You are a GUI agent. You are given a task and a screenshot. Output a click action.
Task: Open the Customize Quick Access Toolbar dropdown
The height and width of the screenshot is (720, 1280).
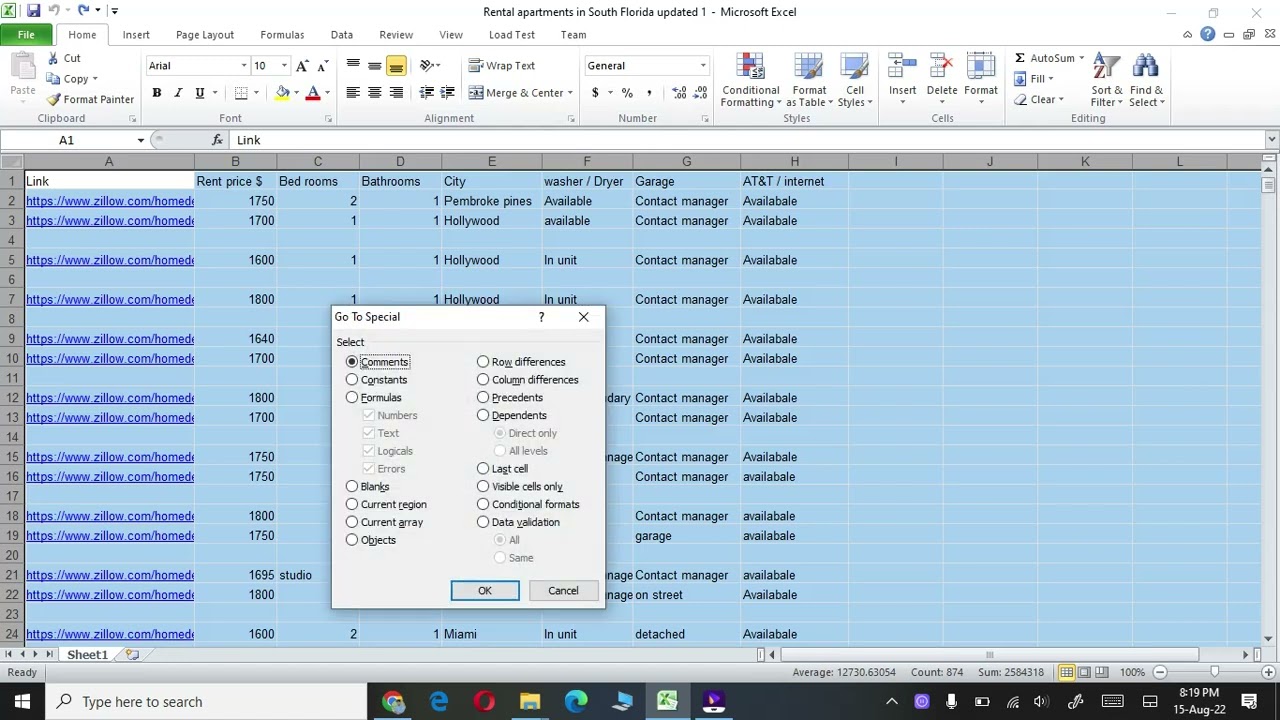pyautogui.click(x=114, y=11)
